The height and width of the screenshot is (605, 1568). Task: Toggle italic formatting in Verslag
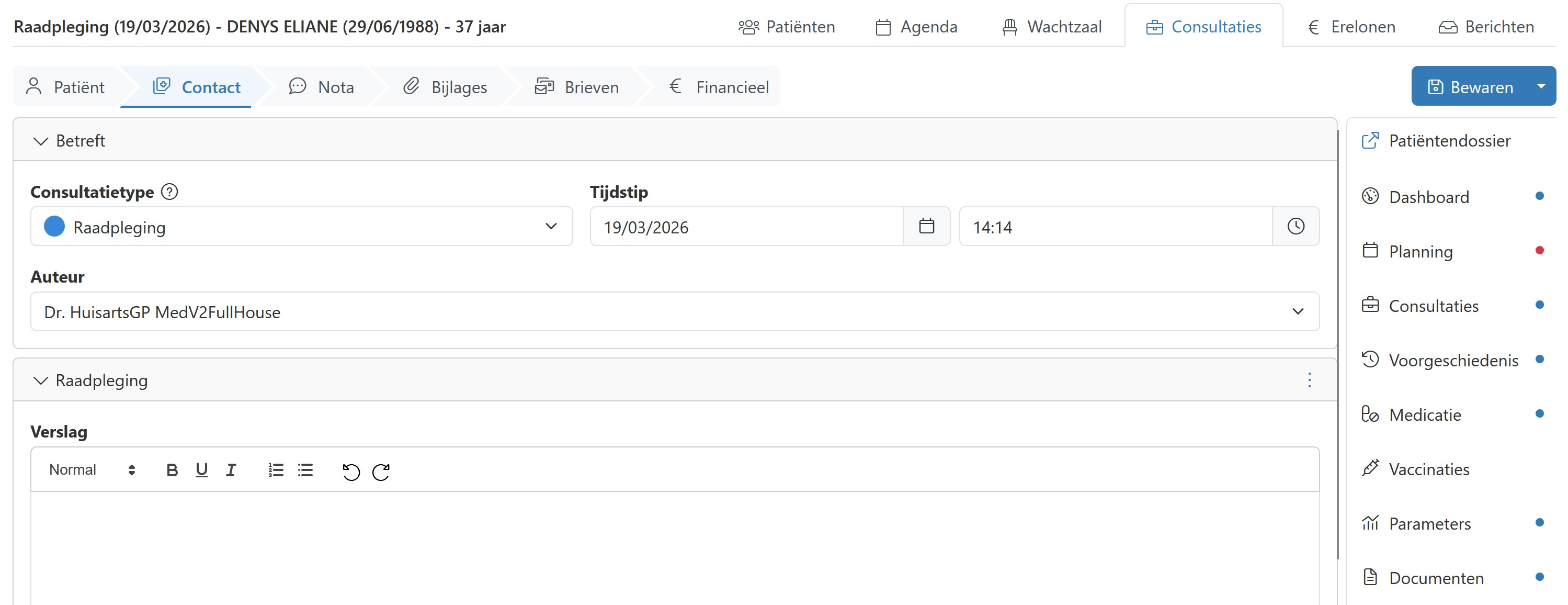(x=231, y=470)
